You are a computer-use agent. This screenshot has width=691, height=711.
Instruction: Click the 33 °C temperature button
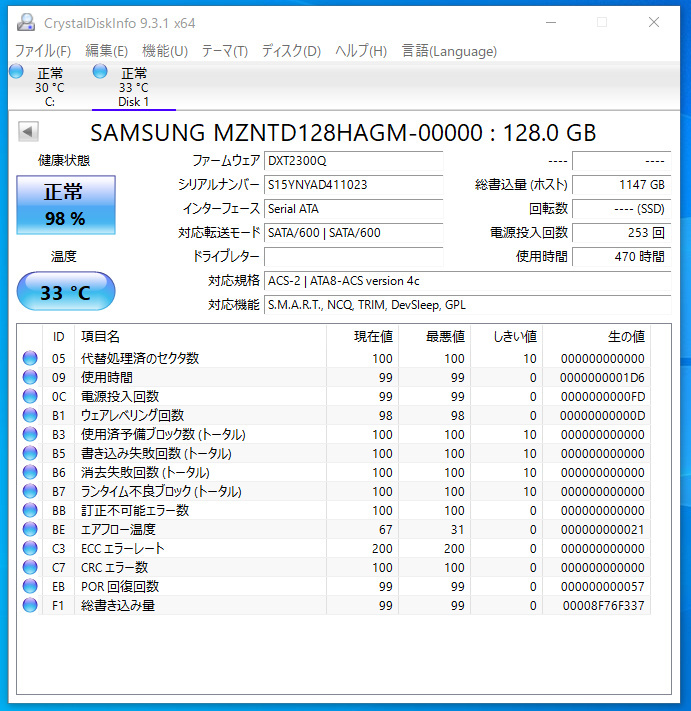[66, 291]
